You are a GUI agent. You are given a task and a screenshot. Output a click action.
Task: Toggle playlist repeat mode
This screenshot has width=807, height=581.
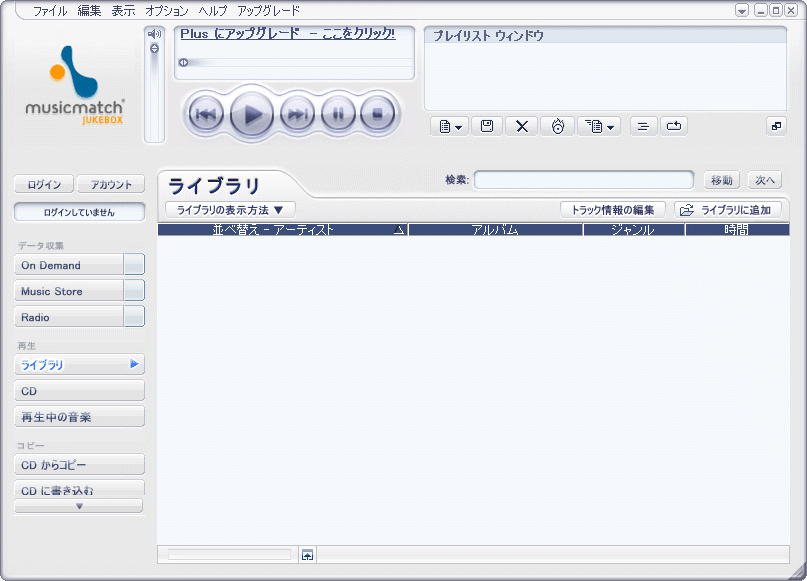(673, 126)
